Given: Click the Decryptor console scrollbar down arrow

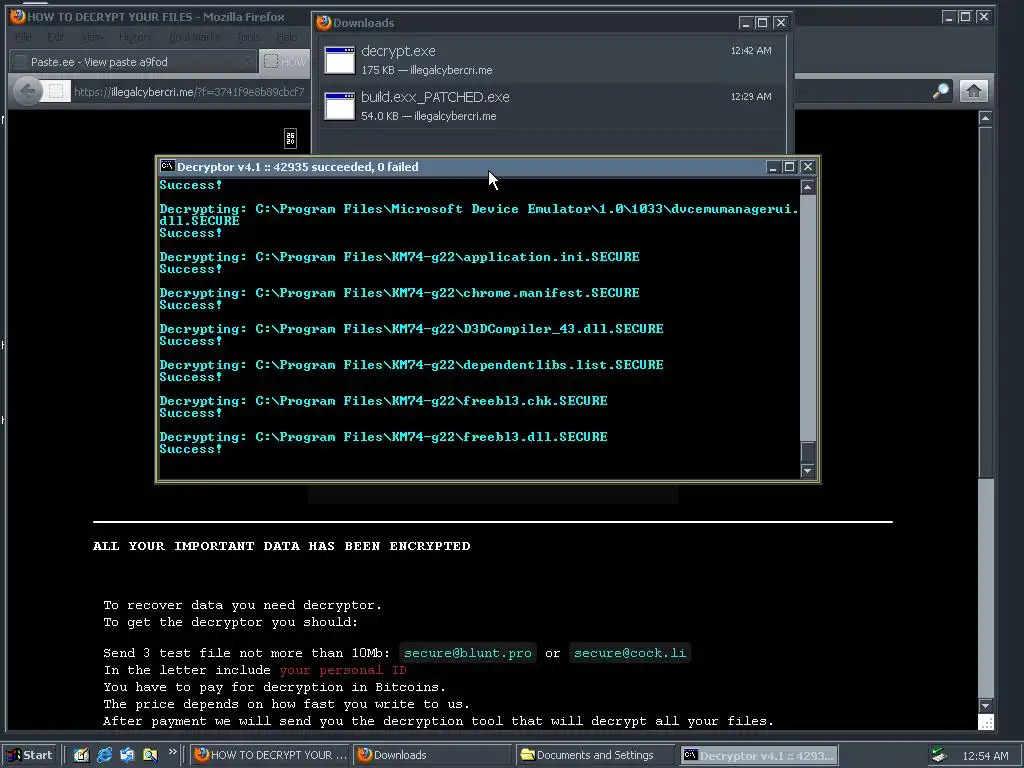Looking at the screenshot, I should click(x=808, y=471).
